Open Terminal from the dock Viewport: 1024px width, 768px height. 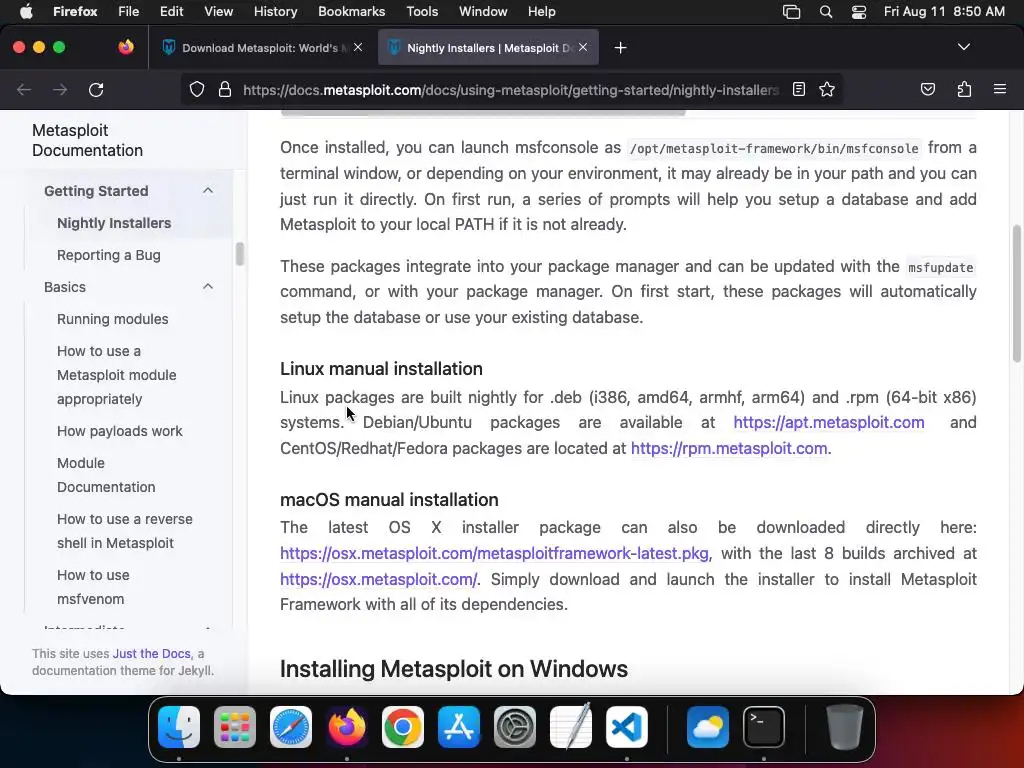[x=764, y=726]
